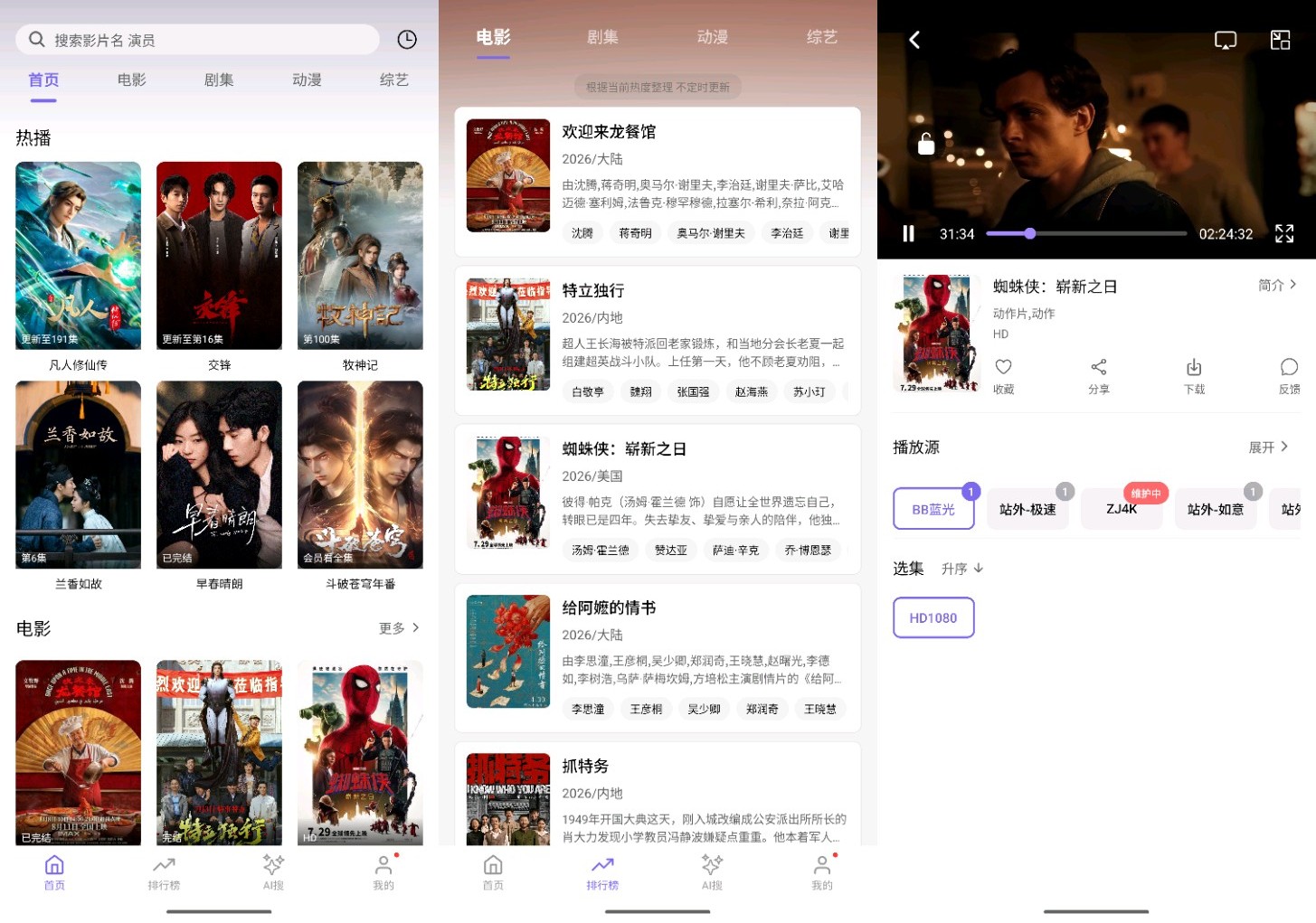Show 更多 movies in 电影 section
The width and height of the screenshot is (1316, 923).
[399, 628]
